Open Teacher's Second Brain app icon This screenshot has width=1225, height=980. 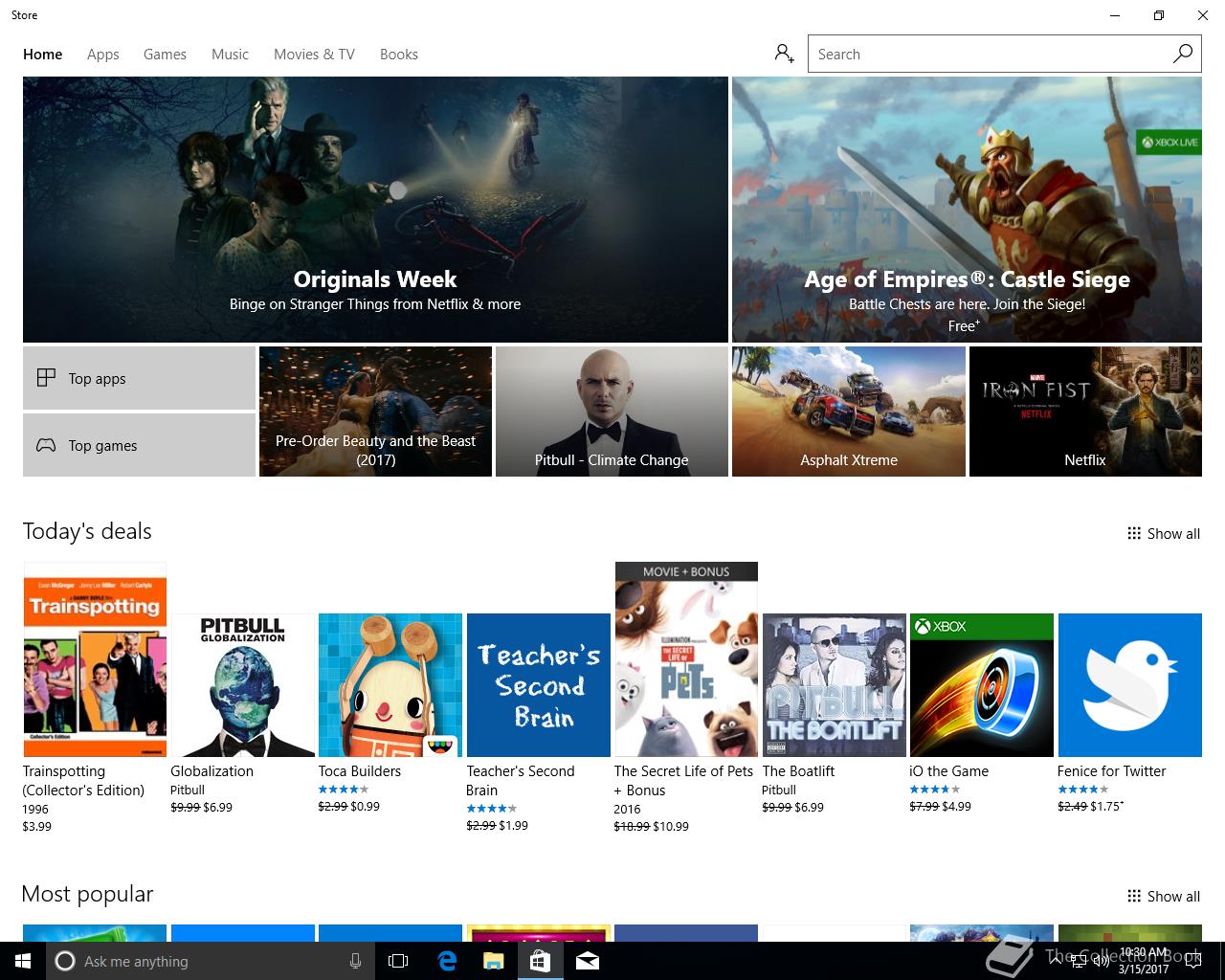[x=538, y=685]
